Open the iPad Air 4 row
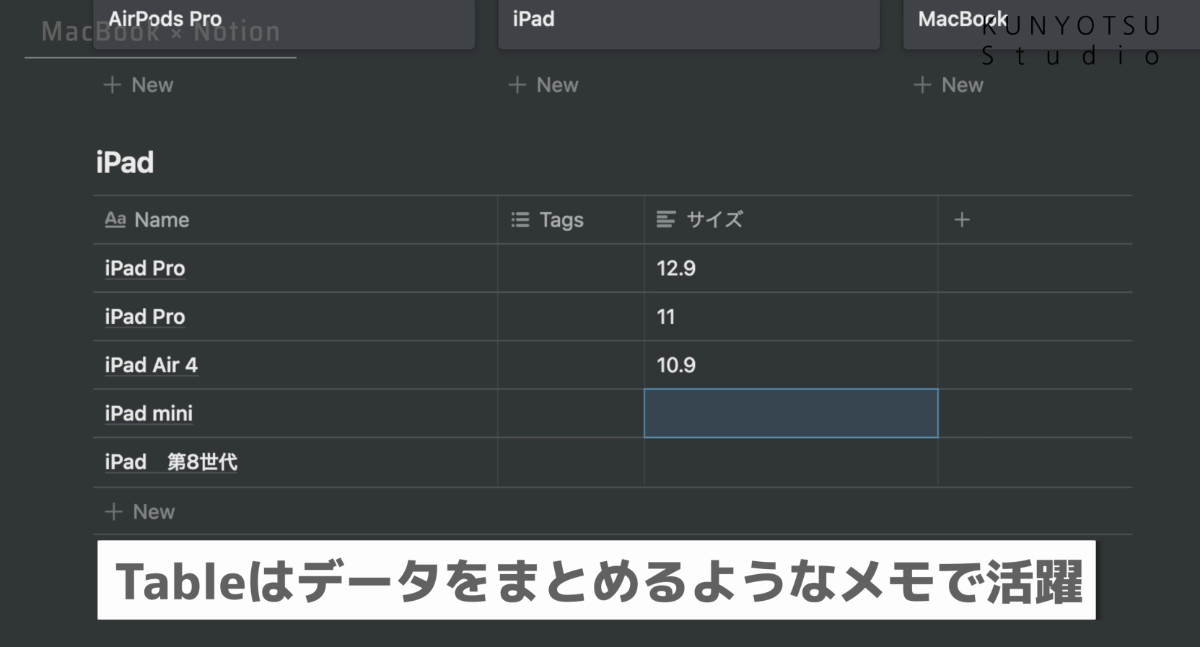1200x647 pixels. 151,365
